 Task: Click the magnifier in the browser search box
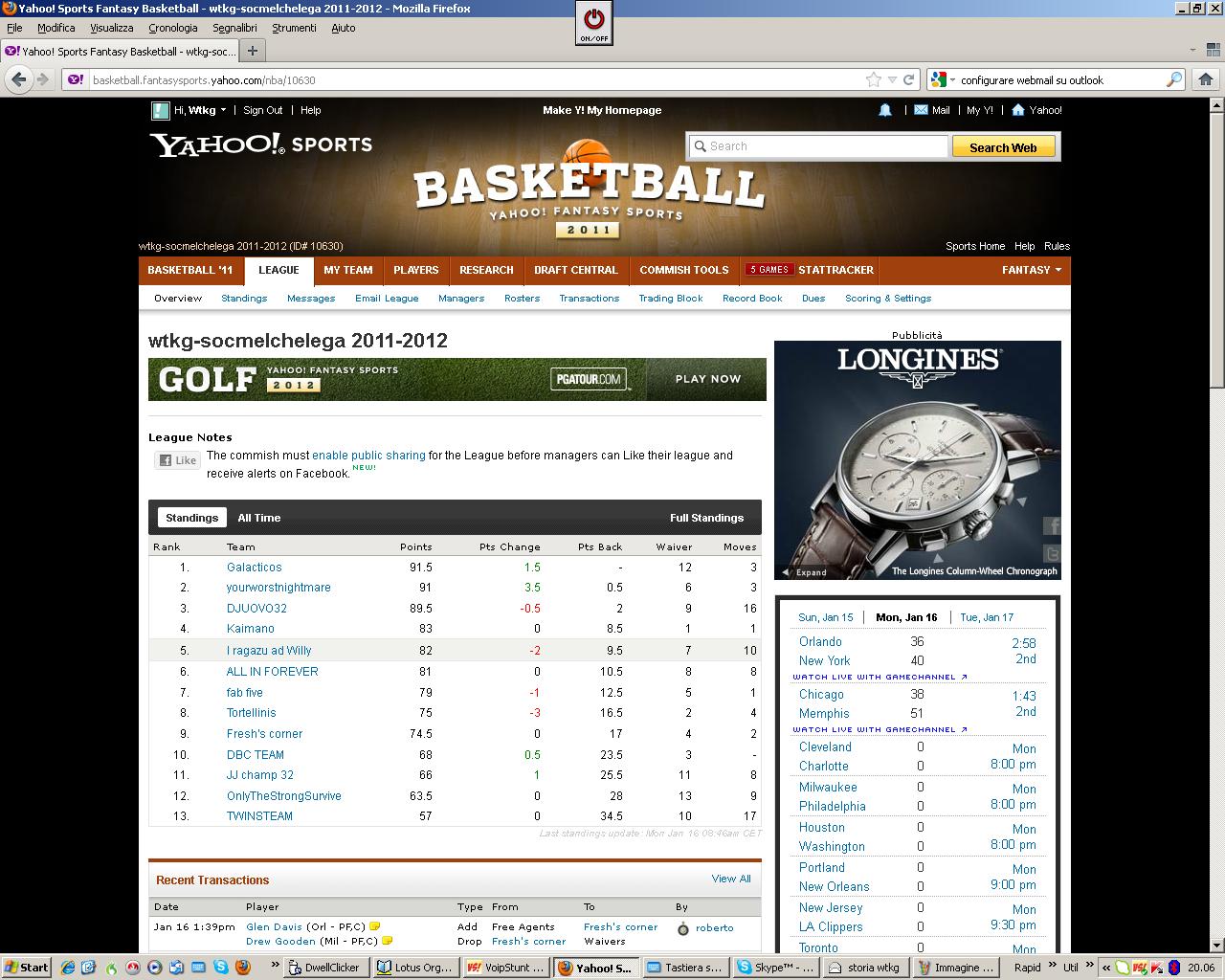(x=1173, y=80)
